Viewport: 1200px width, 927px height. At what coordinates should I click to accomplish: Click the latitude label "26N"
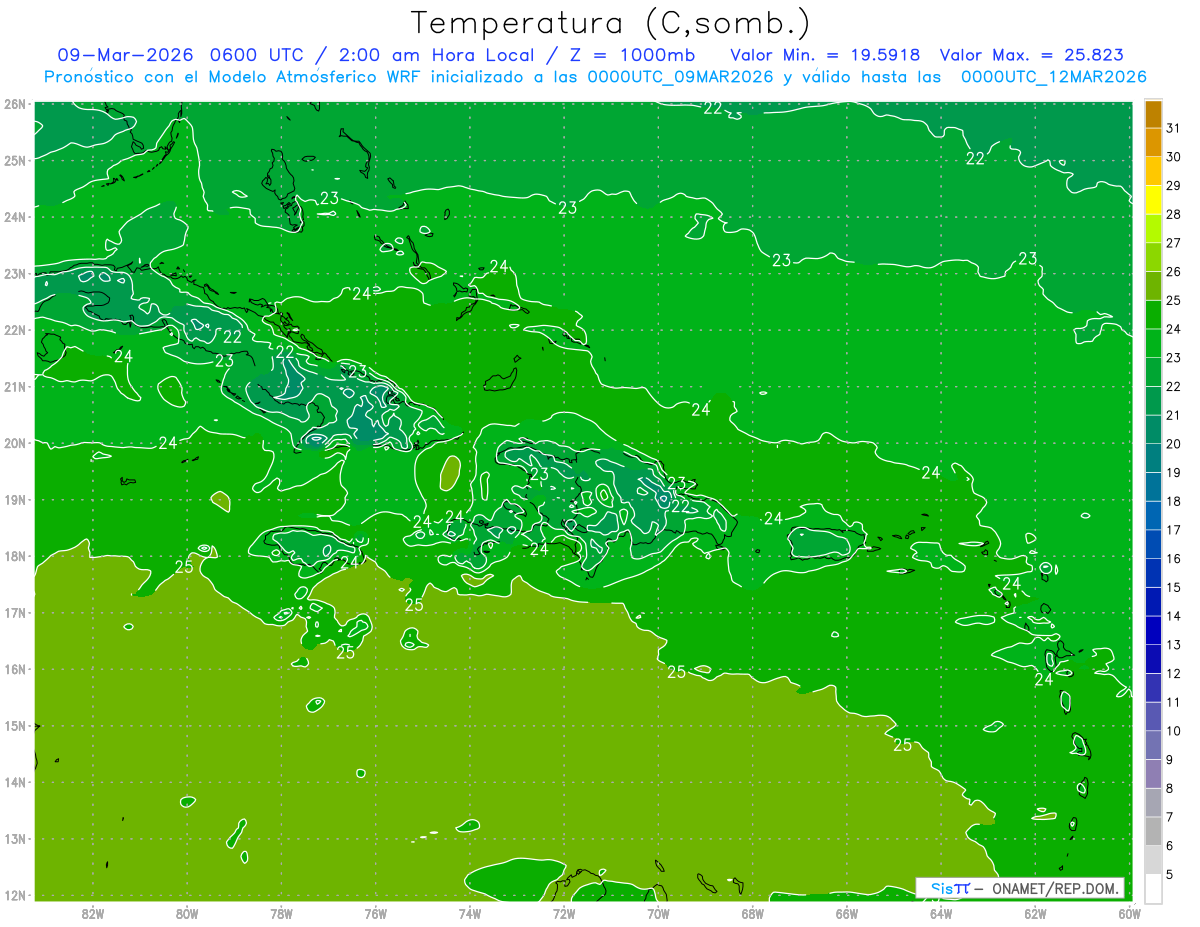[x=14, y=104]
